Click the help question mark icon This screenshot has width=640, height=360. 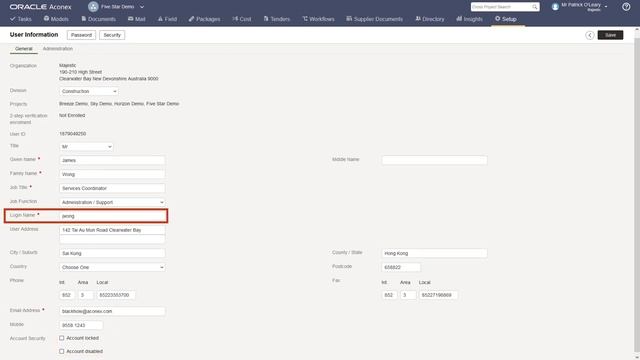(x=626, y=7)
